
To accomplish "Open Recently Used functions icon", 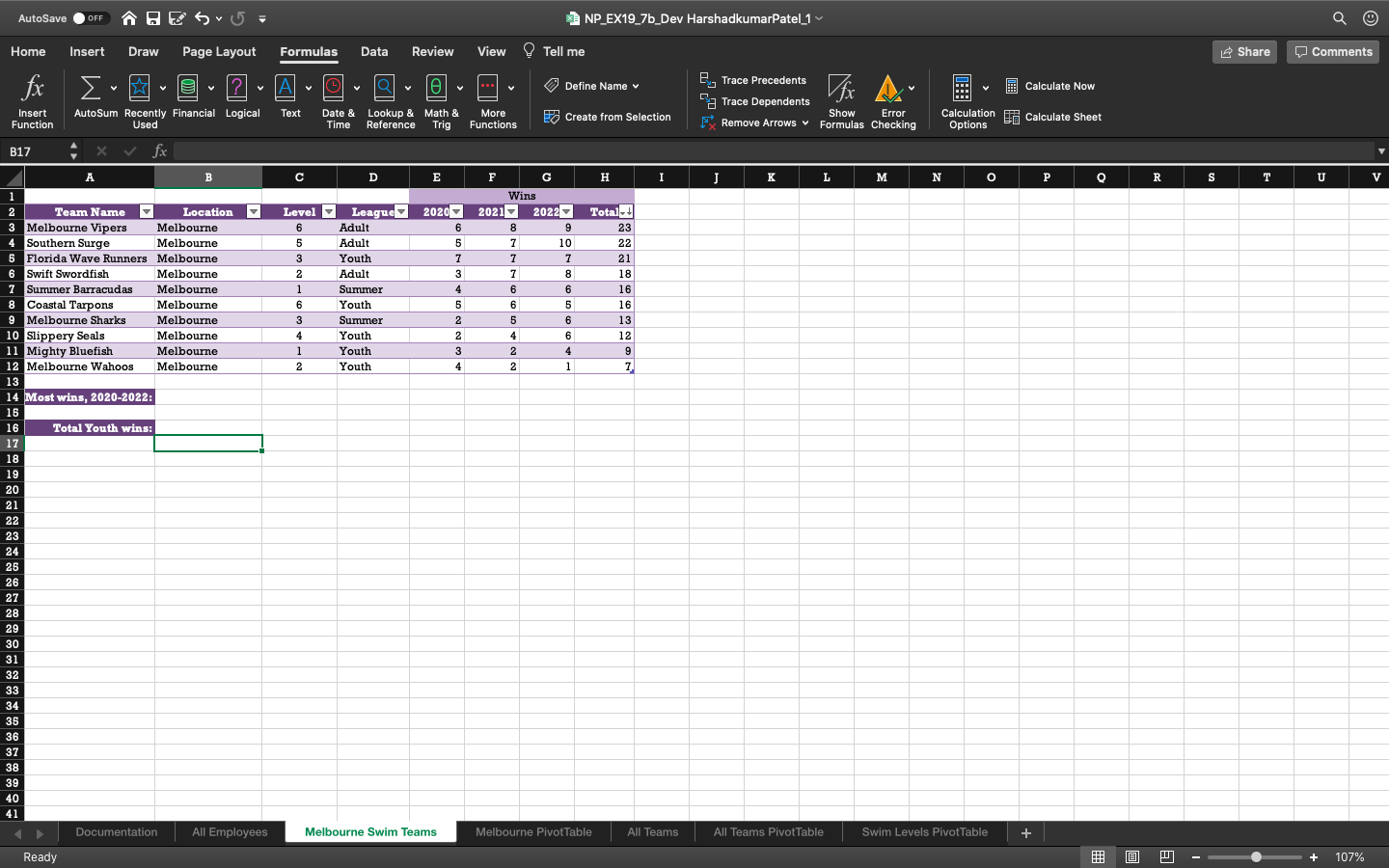I will (x=140, y=89).
